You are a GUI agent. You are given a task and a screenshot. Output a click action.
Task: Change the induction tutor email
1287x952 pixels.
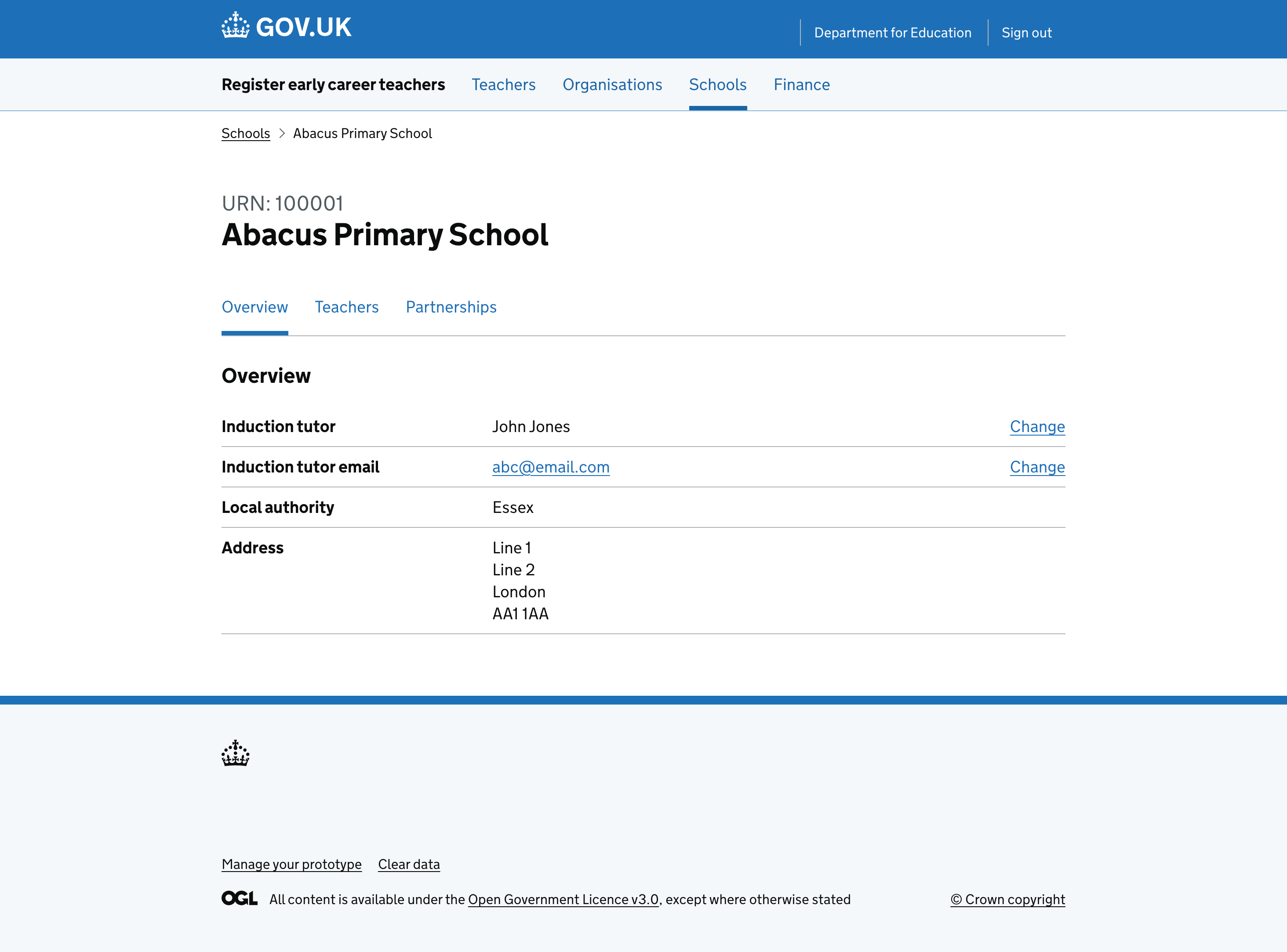point(1037,467)
